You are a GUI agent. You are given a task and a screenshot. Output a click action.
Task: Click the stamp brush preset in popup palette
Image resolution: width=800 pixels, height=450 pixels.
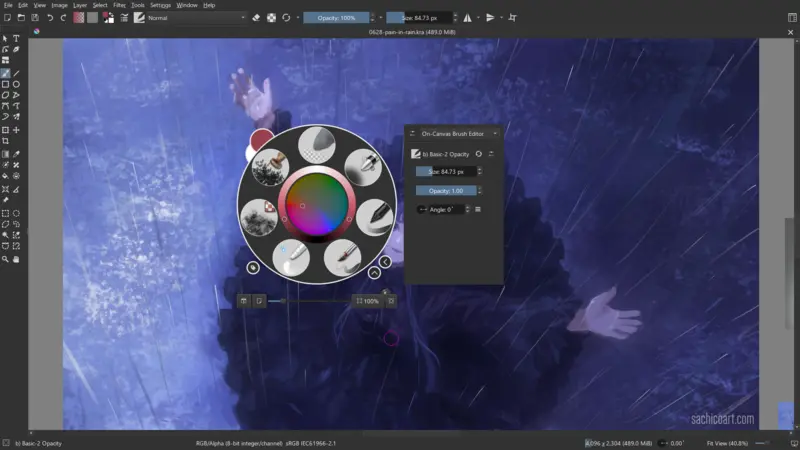coord(270,167)
